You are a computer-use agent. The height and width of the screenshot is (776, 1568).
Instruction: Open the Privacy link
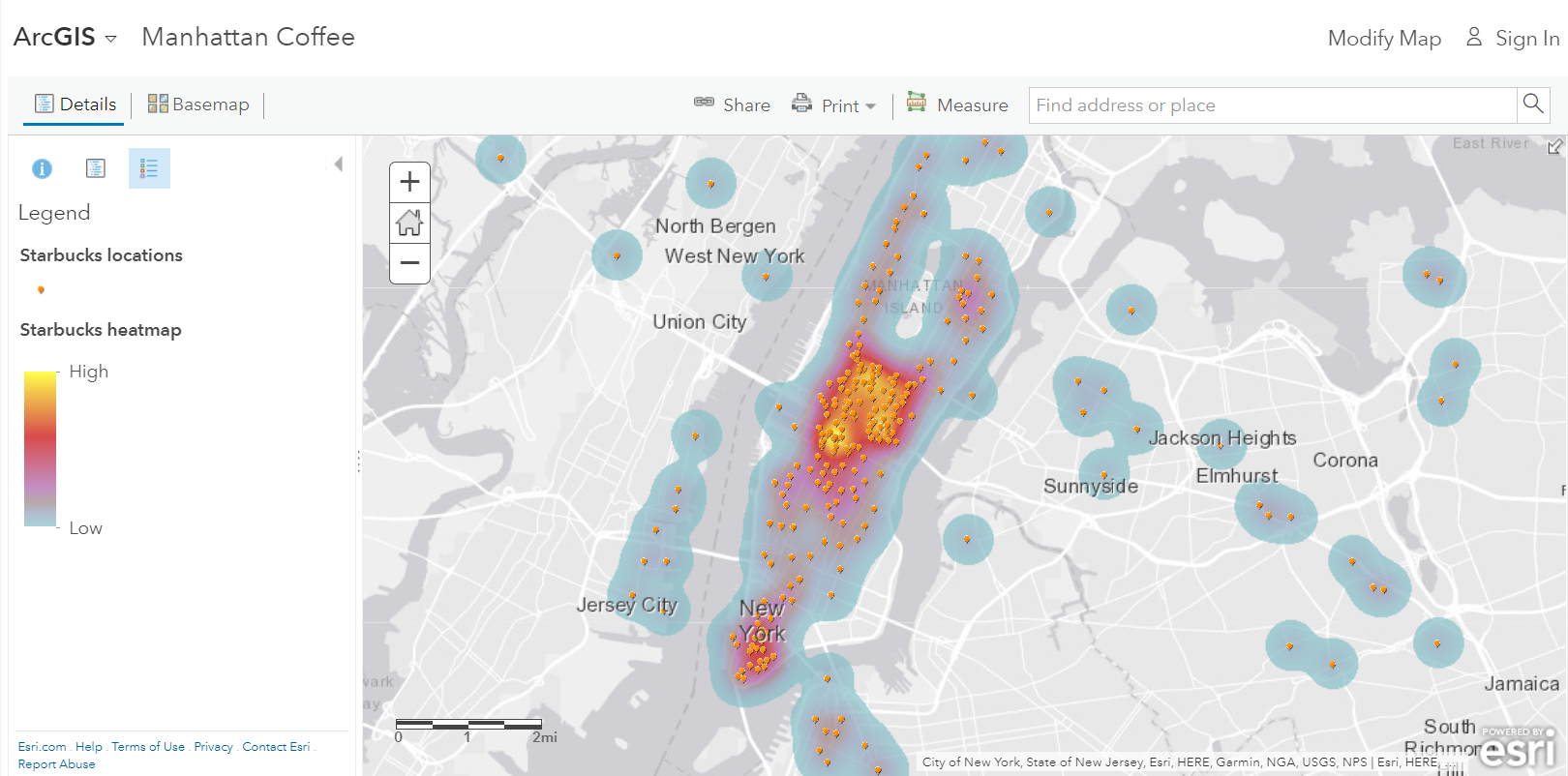[x=213, y=747]
